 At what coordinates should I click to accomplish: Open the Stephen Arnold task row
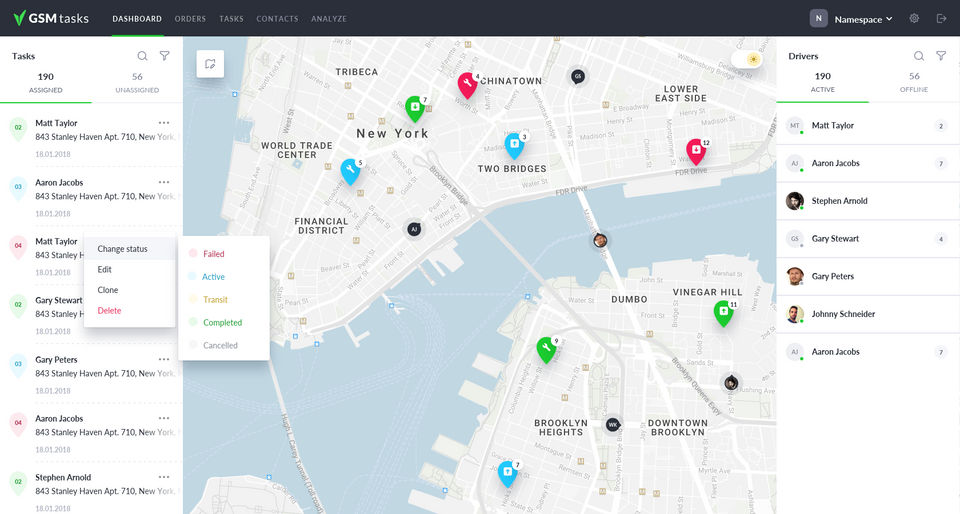[x=91, y=490]
